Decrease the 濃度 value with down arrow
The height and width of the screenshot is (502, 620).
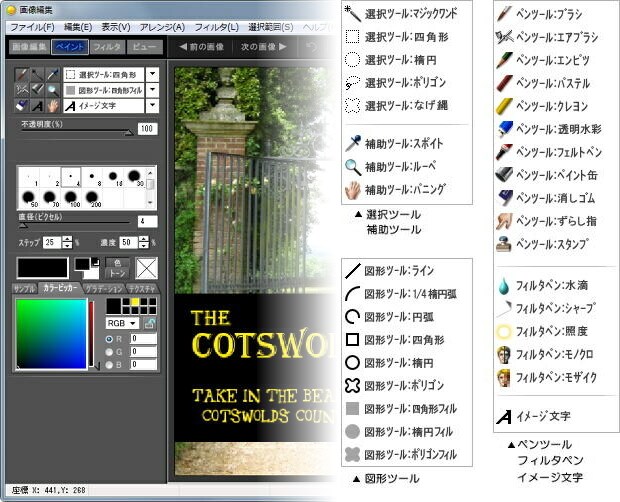(x=144, y=245)
